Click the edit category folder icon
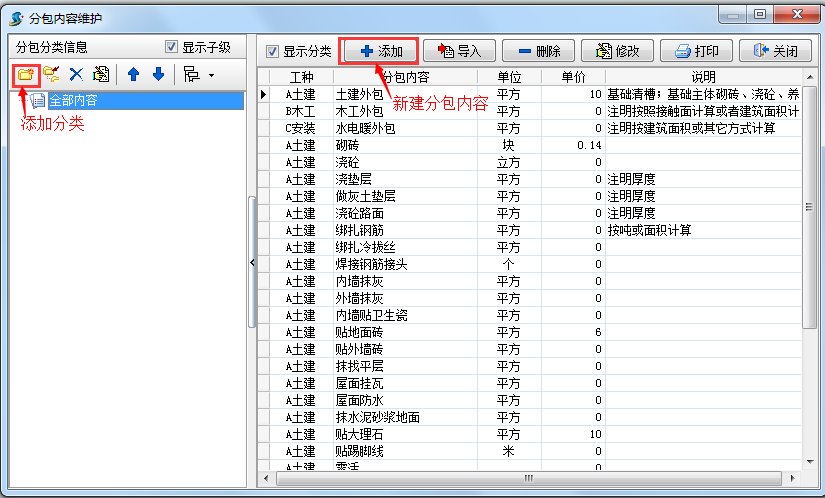 51,74
